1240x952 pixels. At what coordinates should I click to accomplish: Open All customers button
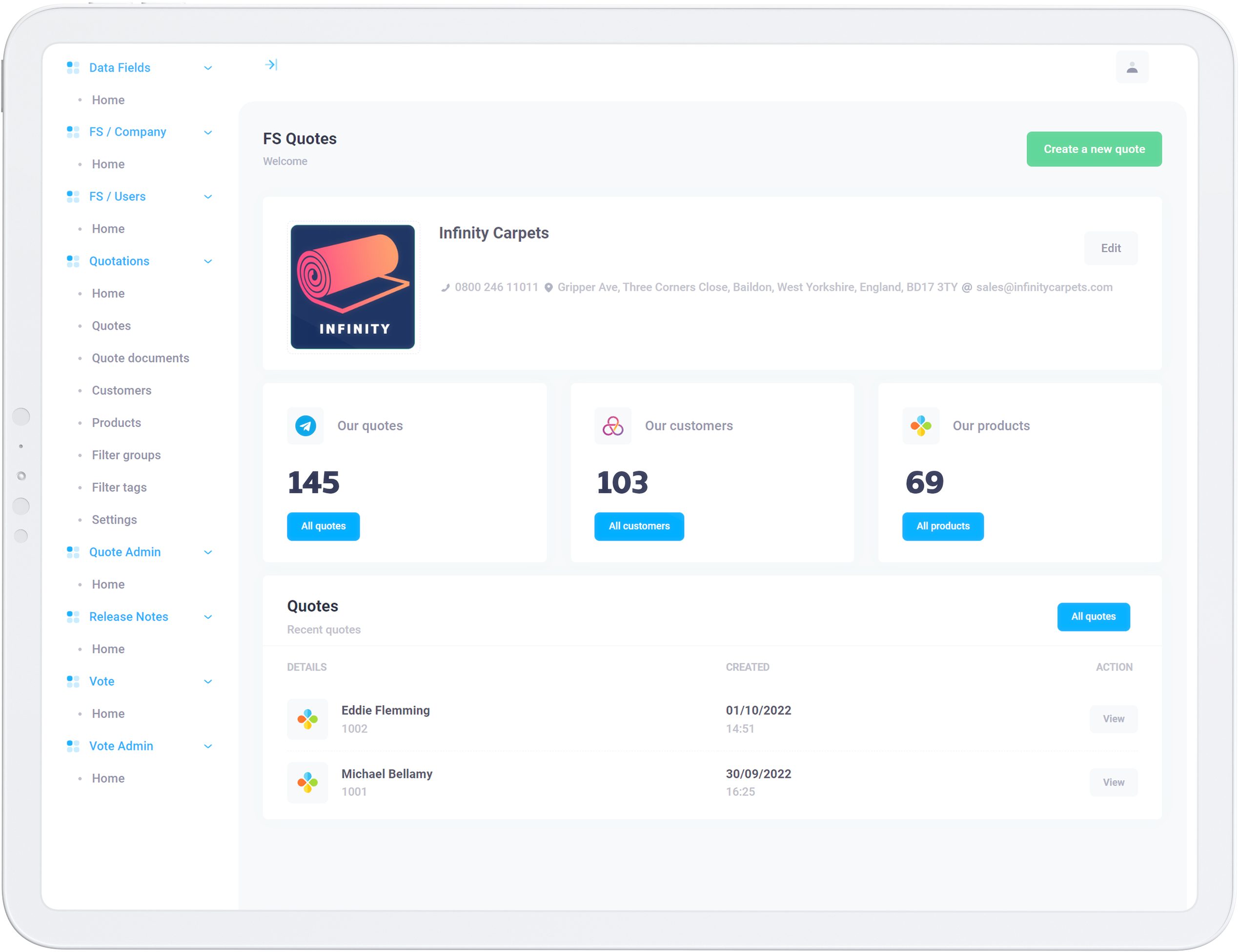(x=639, y=527)
